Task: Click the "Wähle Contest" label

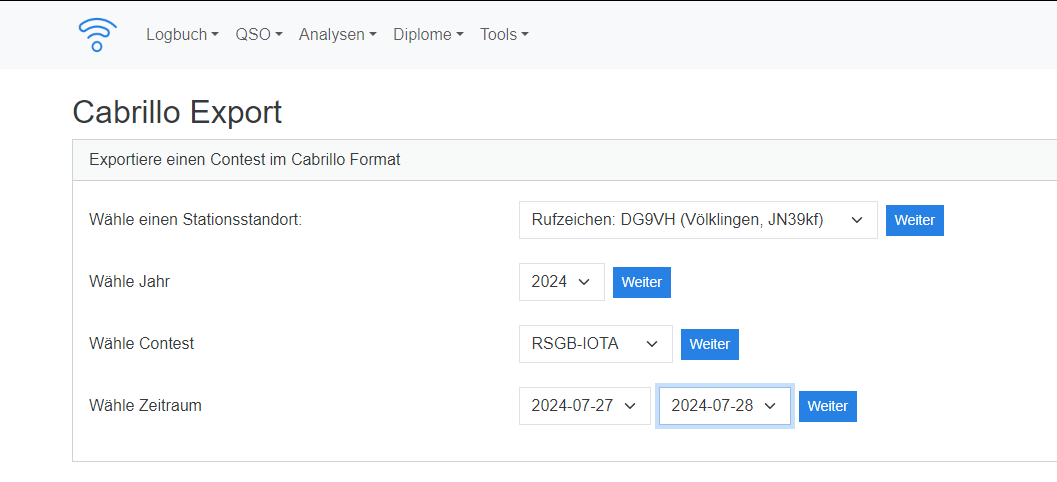Action: (x=141, y=344)
